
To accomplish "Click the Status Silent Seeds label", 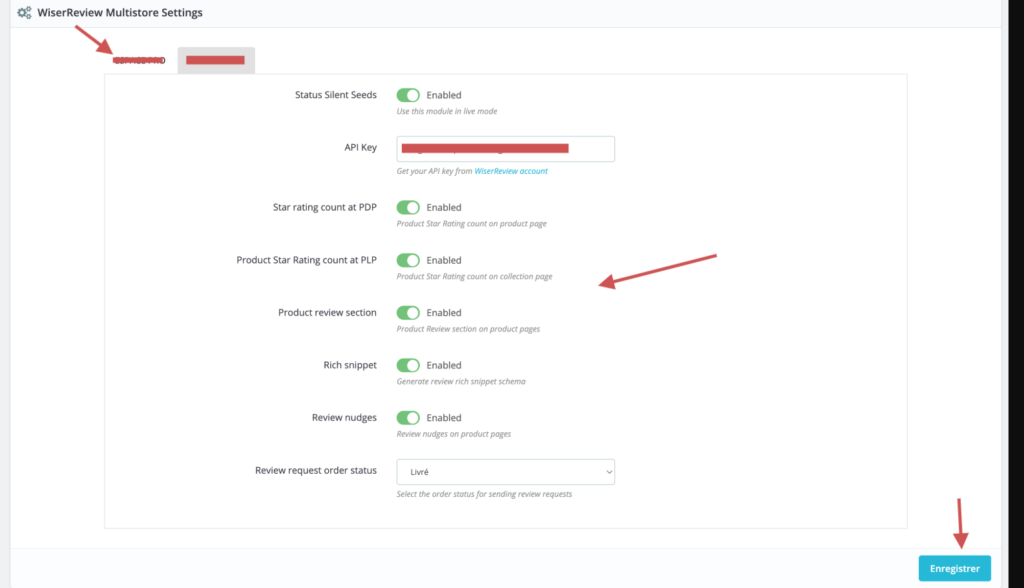I will [x=335, y=95].
